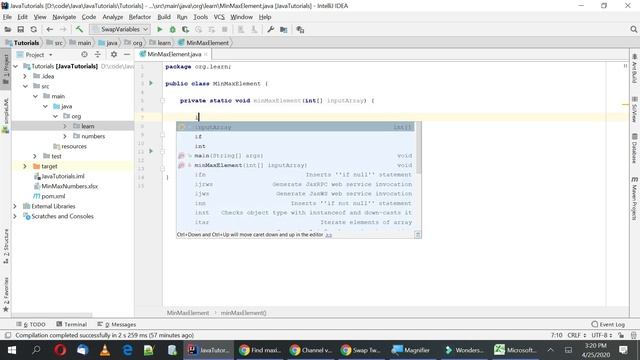640x360 pixels.
Task: Open the Refactor menu
Action: 140,17
